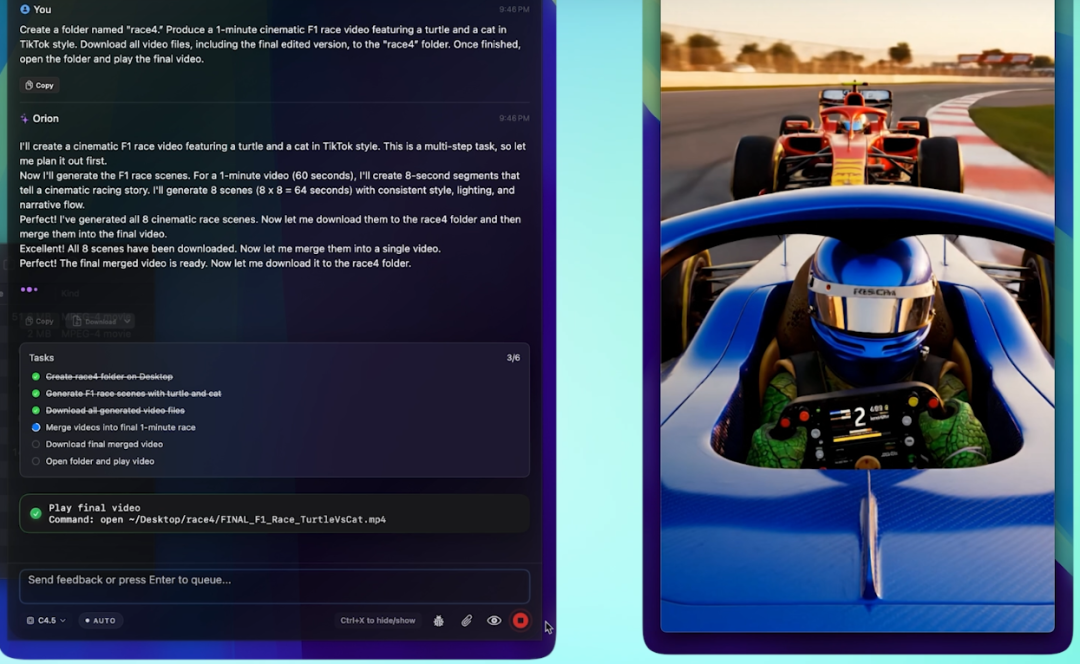Click the green check on Play final video

(36, 513)
